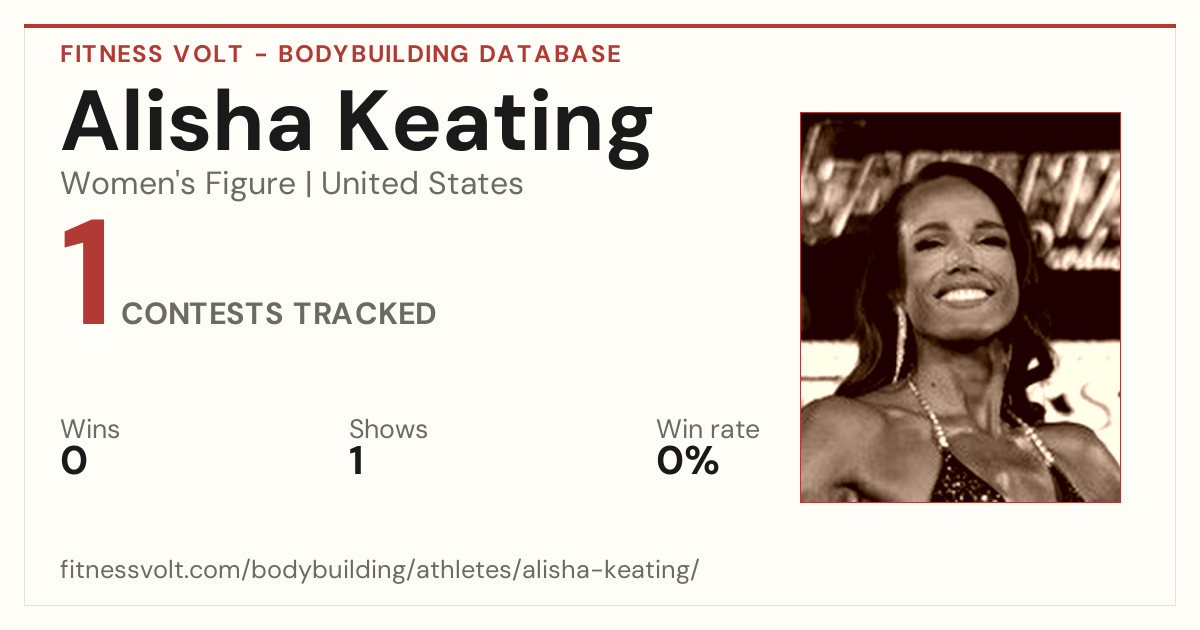Open the fitnessvolt.com athlete URL text

tap(380, 571)
